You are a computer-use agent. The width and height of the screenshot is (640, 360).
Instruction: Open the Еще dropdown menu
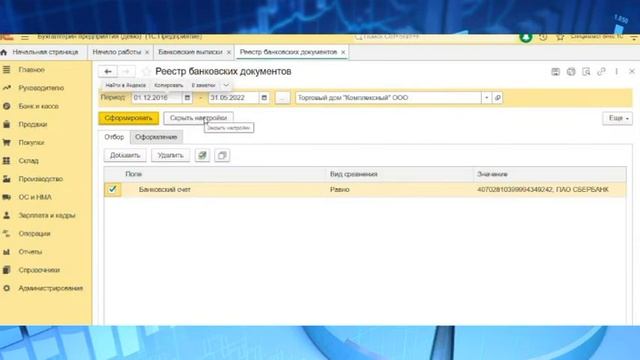pyautogui.click(x=618, y=118)
